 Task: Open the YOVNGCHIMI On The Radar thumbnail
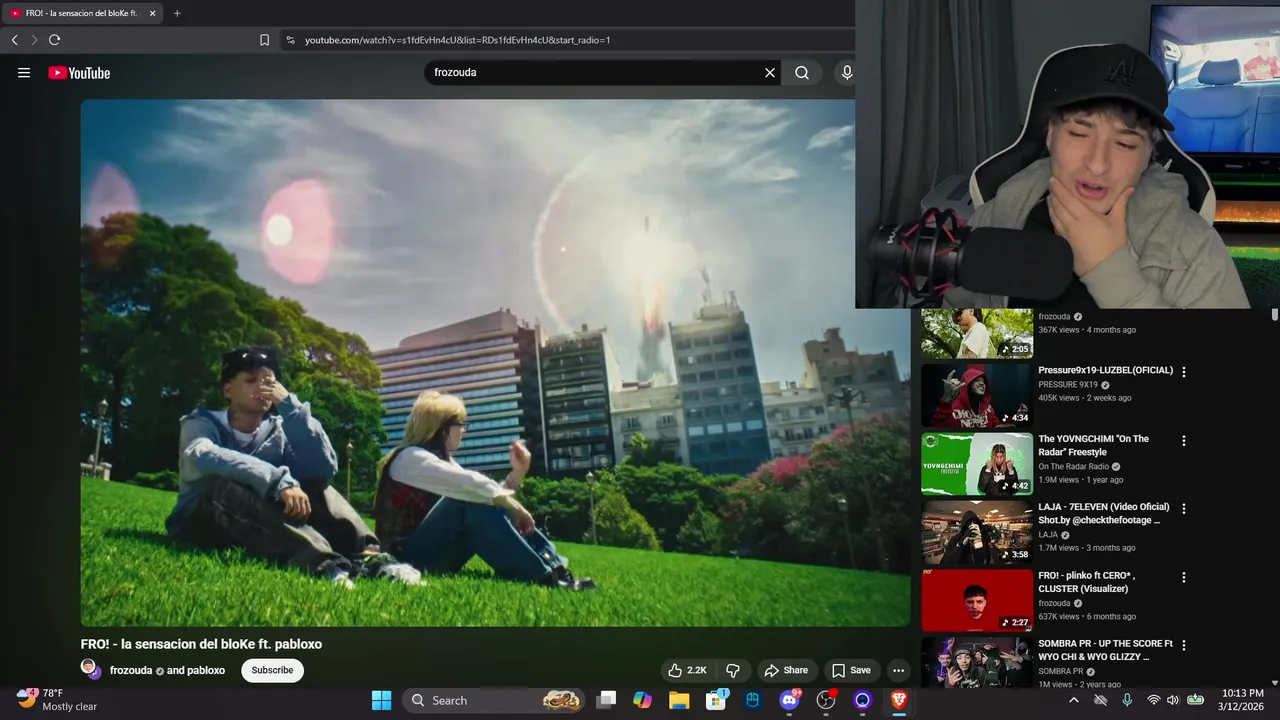(977, 464)
